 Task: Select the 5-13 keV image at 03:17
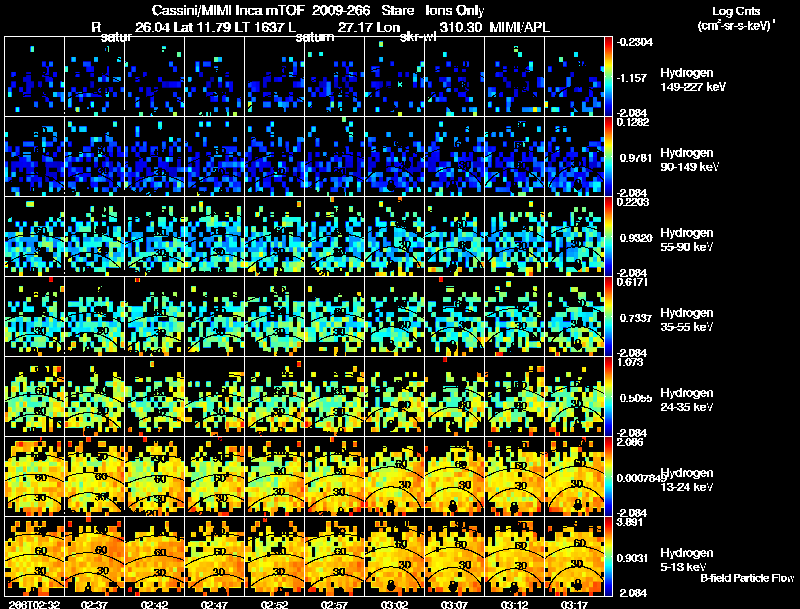574,557
